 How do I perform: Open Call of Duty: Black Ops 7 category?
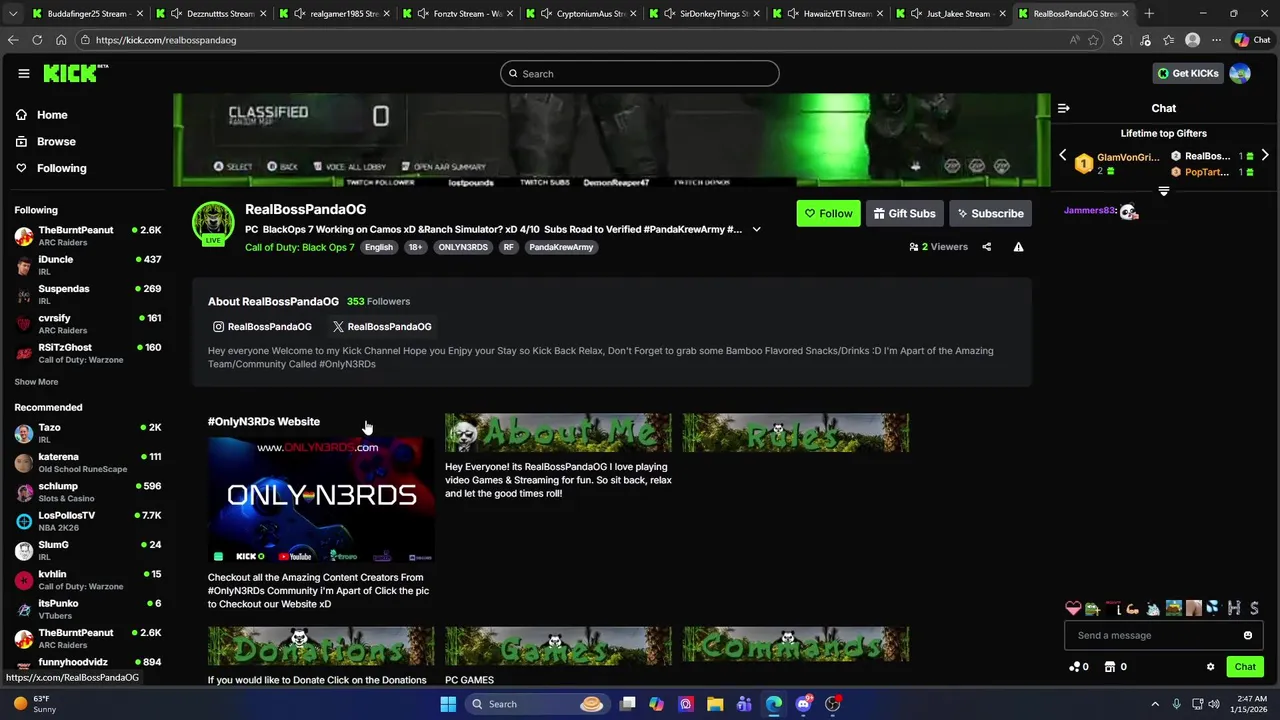[x=300, y=247]
